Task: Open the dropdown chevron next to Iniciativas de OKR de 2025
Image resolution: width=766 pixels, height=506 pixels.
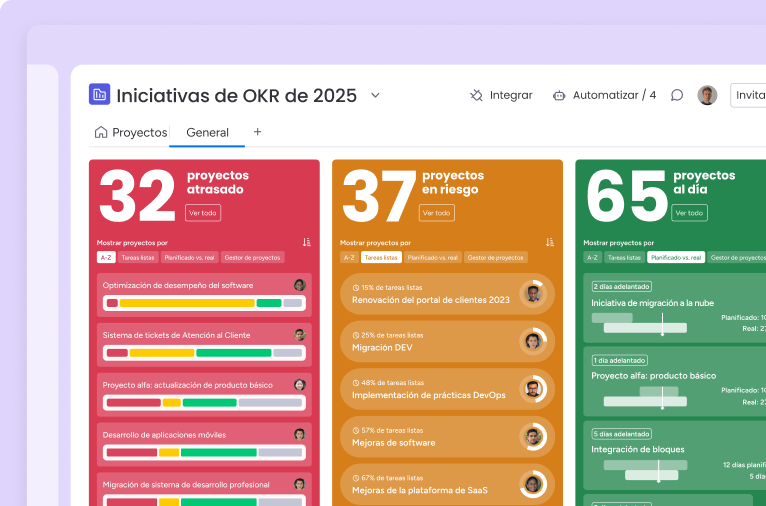Action: [x=375, y=95]
